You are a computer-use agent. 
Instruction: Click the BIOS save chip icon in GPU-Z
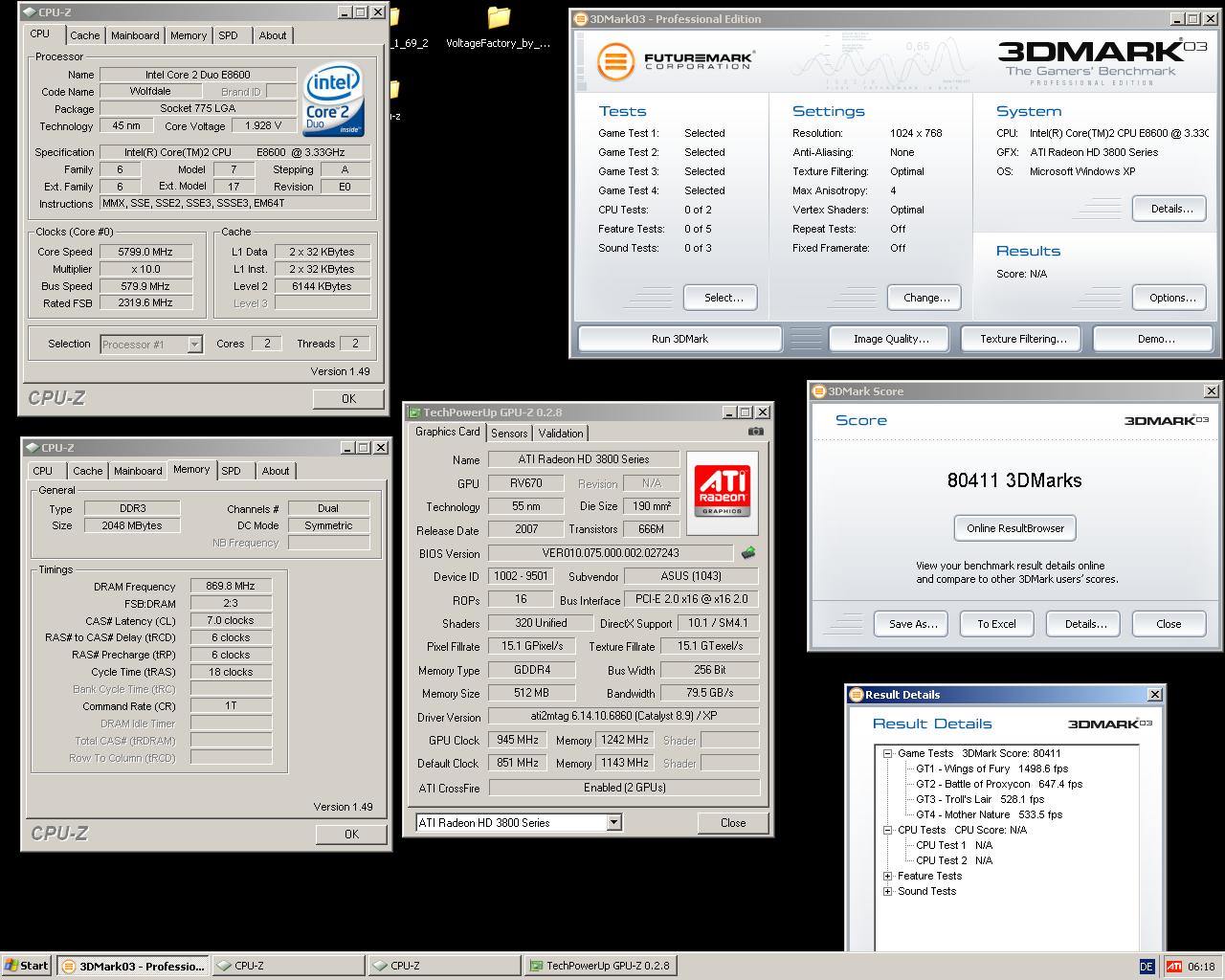point(748,553)
